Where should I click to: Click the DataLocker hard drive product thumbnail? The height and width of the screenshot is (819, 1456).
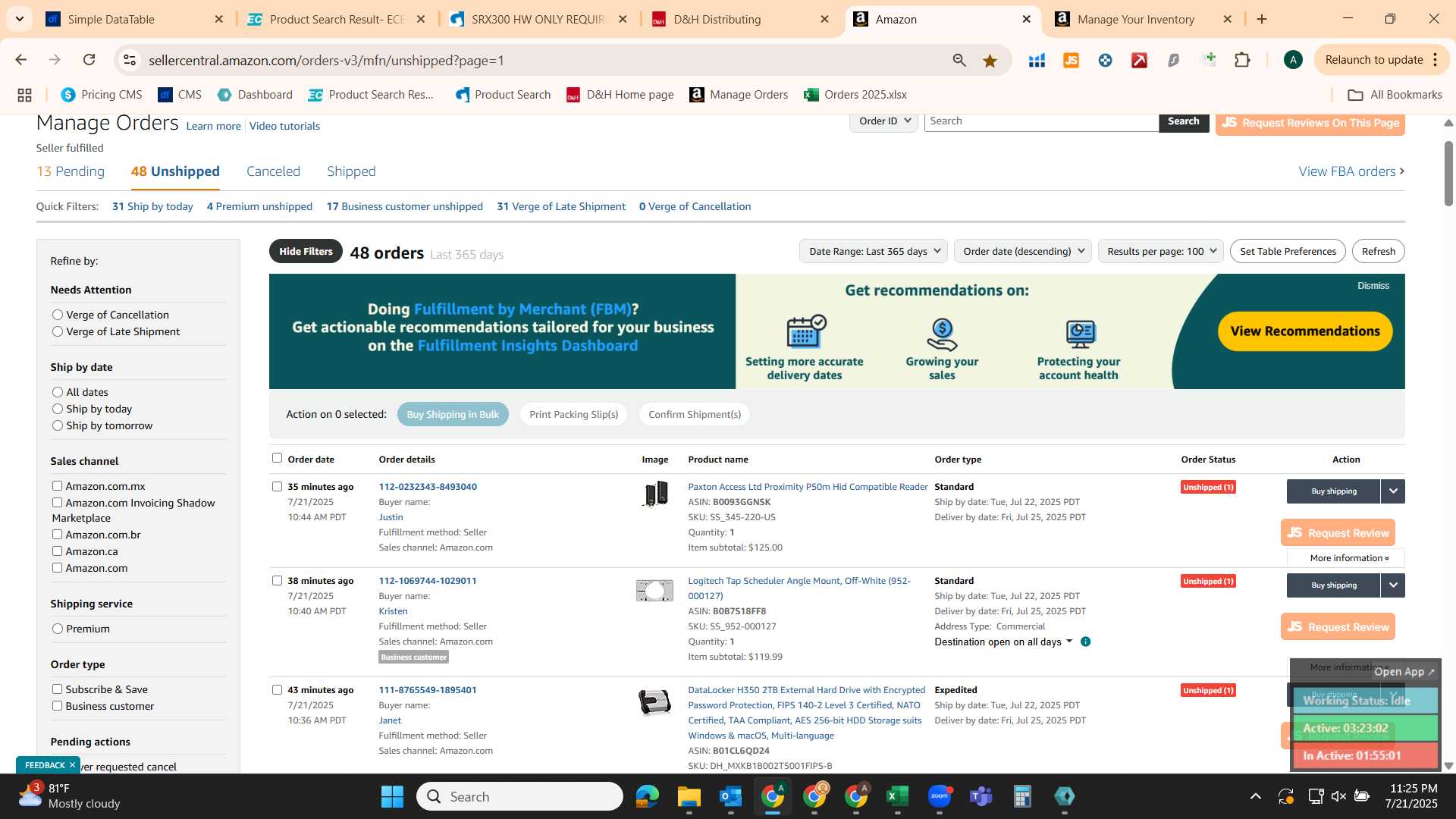(654, 702)
